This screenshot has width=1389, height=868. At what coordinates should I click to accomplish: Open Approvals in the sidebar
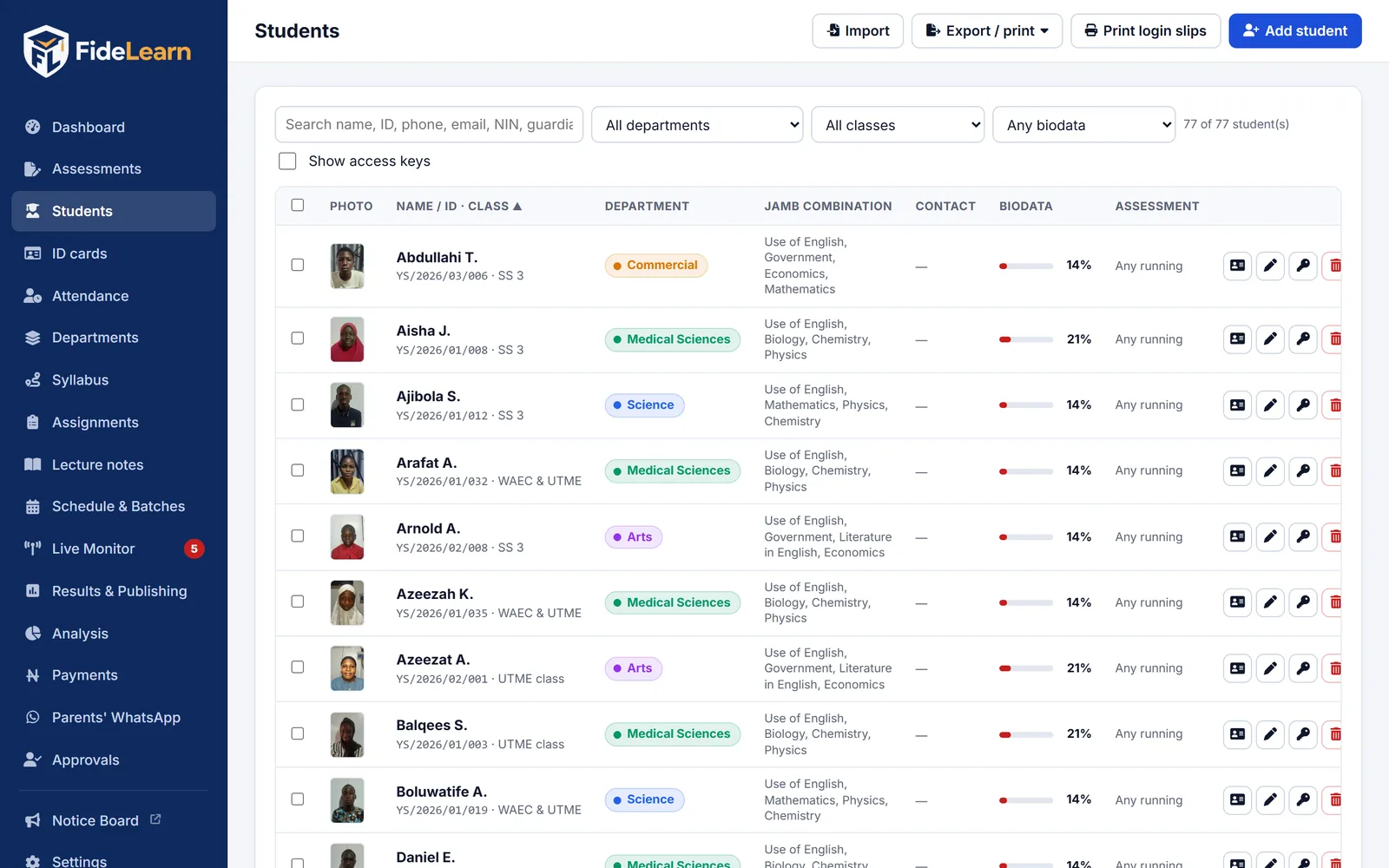(x=114, y=760)
